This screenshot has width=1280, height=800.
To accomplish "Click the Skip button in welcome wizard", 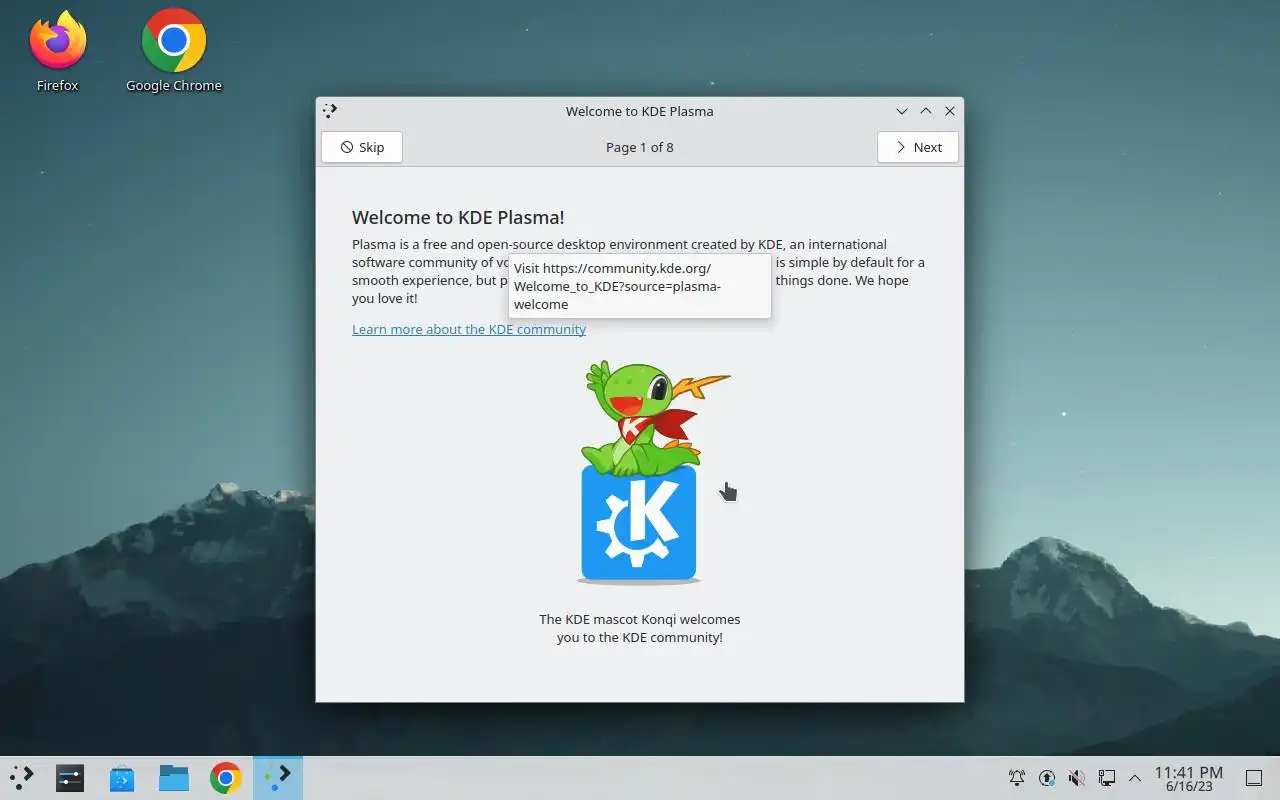I will point(361,147).
